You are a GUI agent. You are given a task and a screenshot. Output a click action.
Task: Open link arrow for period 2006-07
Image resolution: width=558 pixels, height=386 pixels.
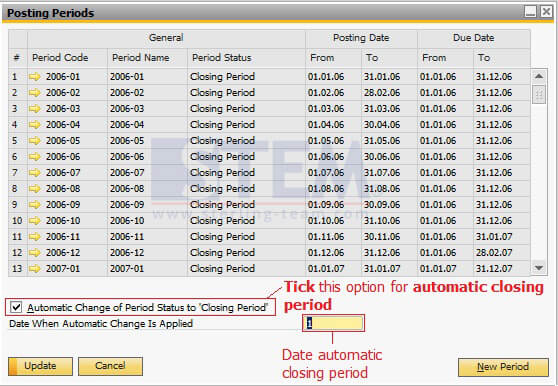(x=35, y=173)
